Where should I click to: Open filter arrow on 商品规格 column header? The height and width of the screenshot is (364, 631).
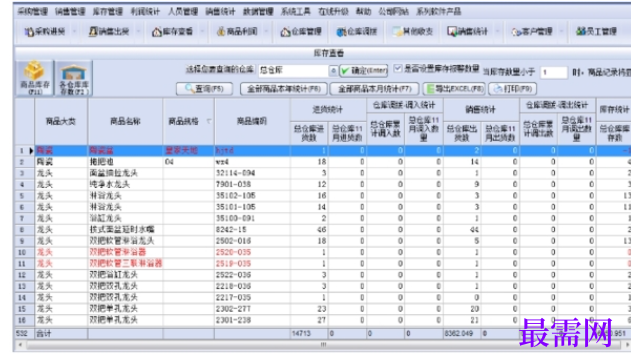209,121
